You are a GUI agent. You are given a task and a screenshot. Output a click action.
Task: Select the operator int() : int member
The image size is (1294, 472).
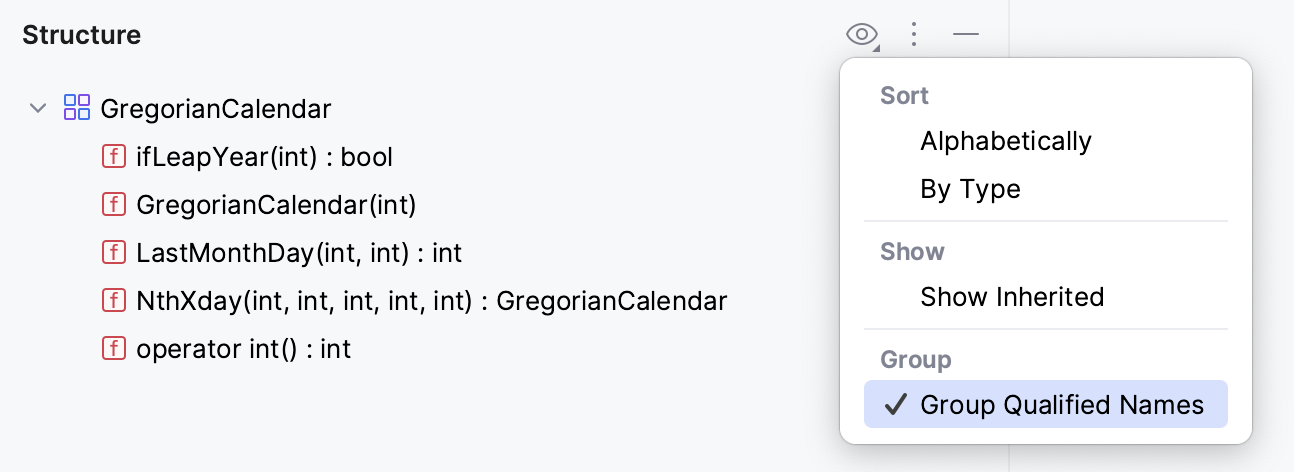[x=243, y=349]
